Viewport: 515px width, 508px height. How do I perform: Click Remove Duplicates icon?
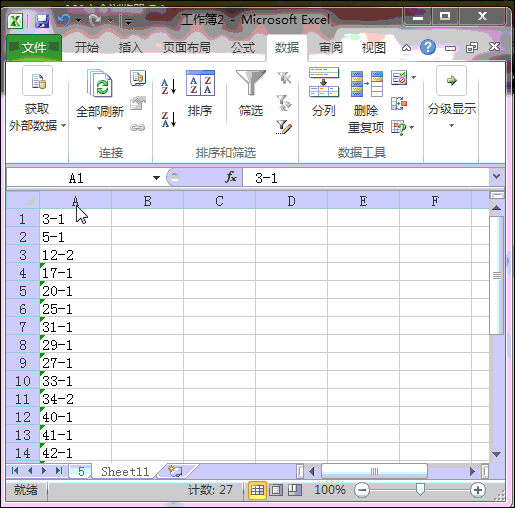coord(367,83)
